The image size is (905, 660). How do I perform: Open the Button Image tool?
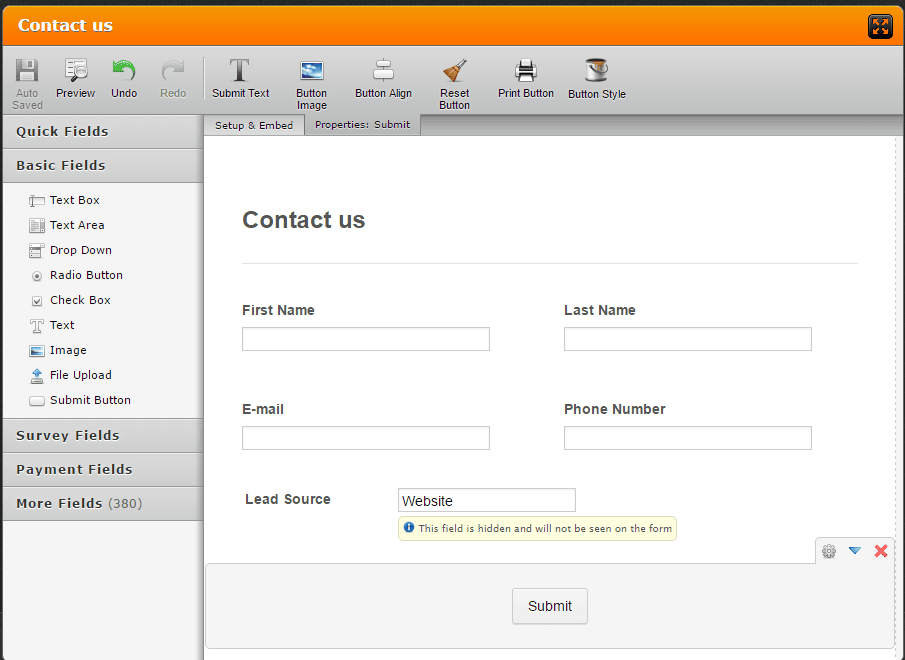(311, 78)
